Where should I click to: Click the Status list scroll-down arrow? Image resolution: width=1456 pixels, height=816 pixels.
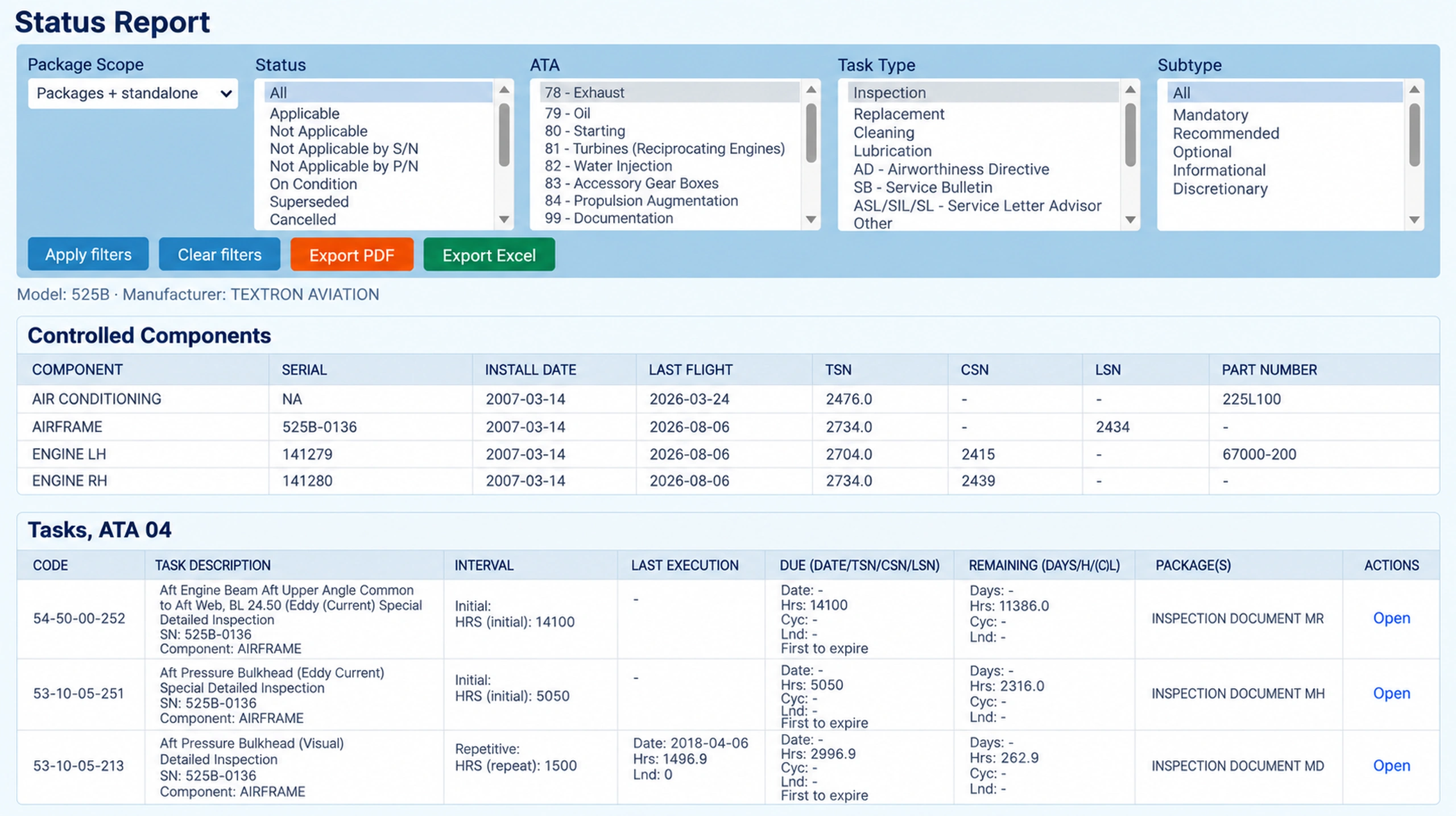click(x=504, y=219)
